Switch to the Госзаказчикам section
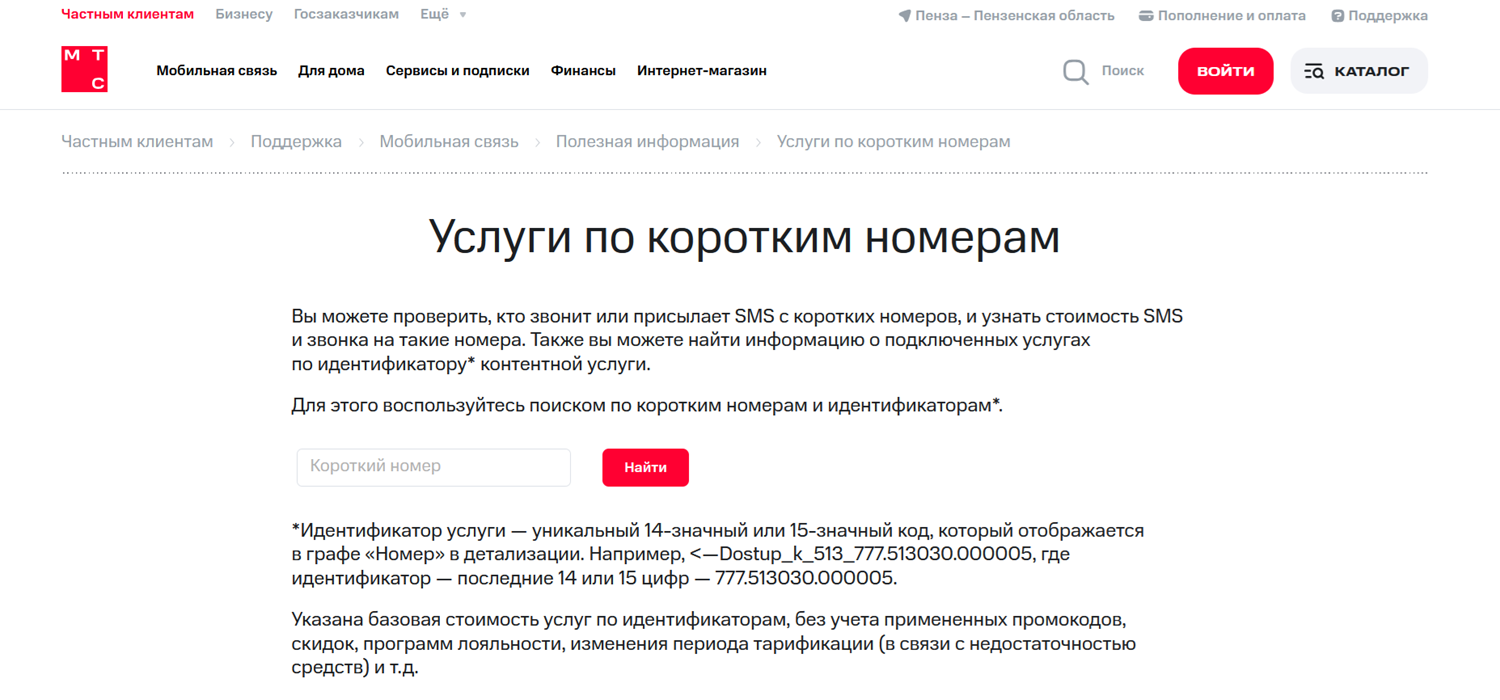Viewport: 1500px width, 700px height. [x=346, y=14]
